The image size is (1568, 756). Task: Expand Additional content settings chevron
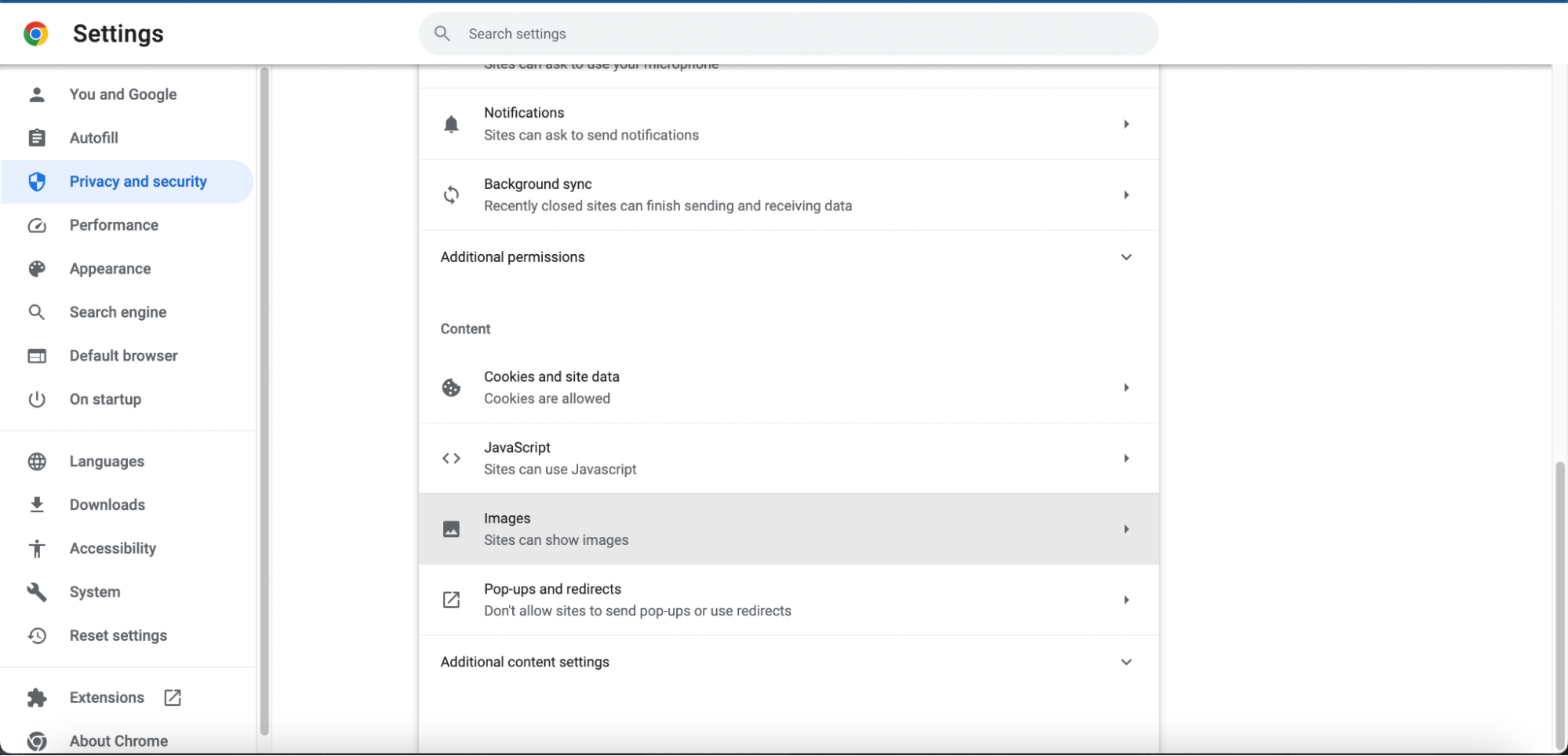click(1126, 662)
